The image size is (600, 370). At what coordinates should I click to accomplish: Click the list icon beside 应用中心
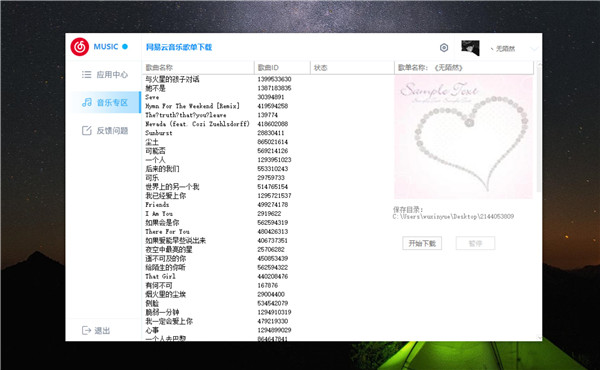86,75
